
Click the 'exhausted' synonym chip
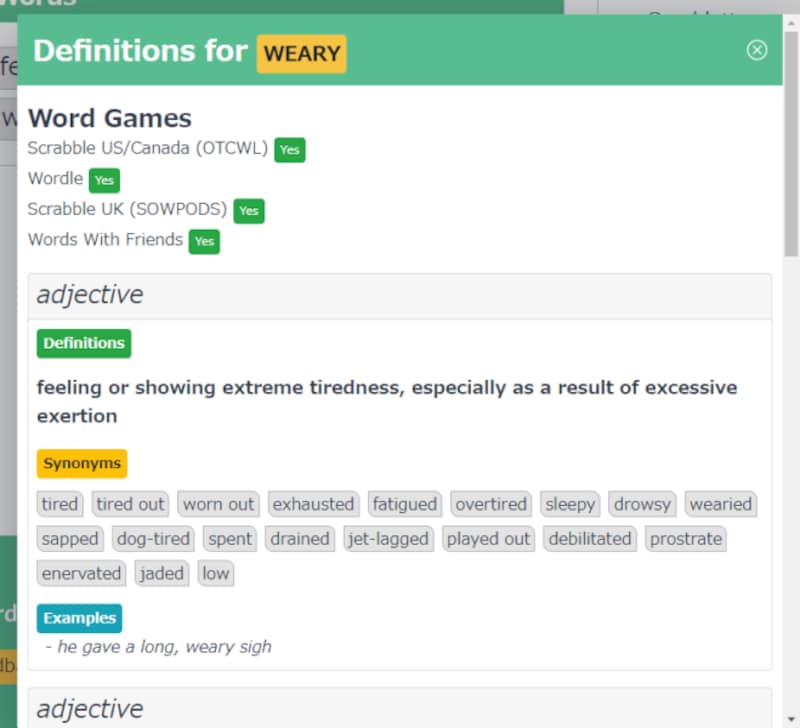point(313,504)
